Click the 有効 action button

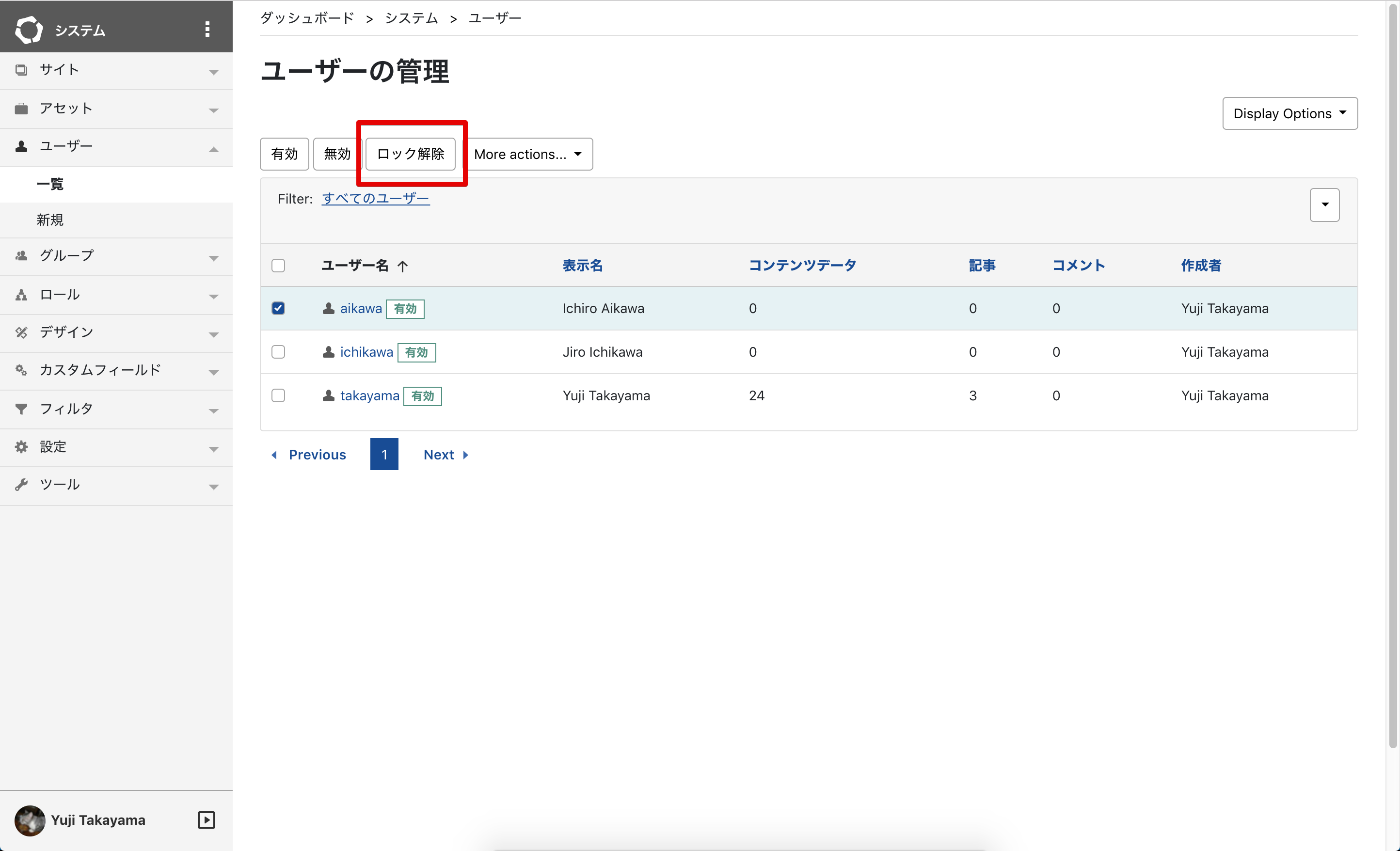[284, 154]
